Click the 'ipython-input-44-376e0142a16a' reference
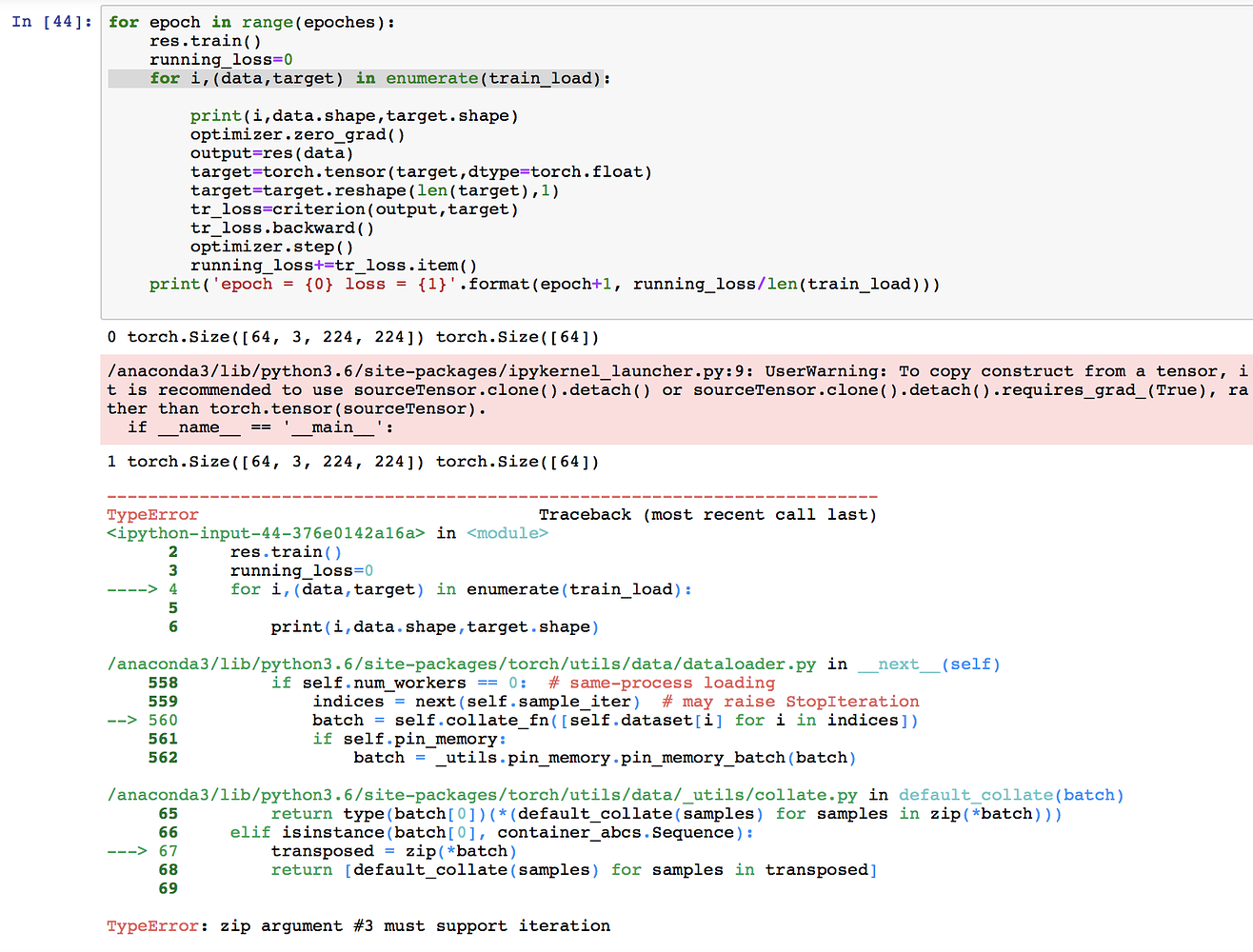1253x952 pixels. click(x=266, y=533)
